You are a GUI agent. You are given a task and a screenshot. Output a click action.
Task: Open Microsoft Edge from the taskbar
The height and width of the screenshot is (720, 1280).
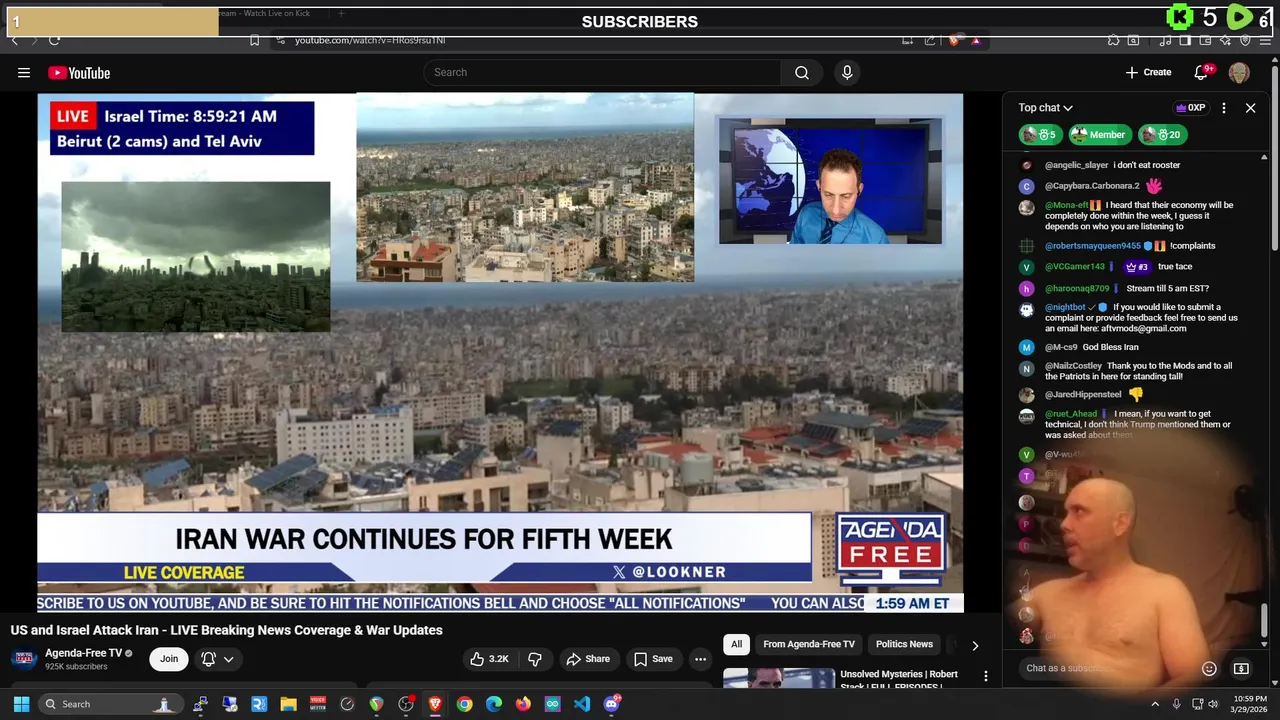(494, 704)
